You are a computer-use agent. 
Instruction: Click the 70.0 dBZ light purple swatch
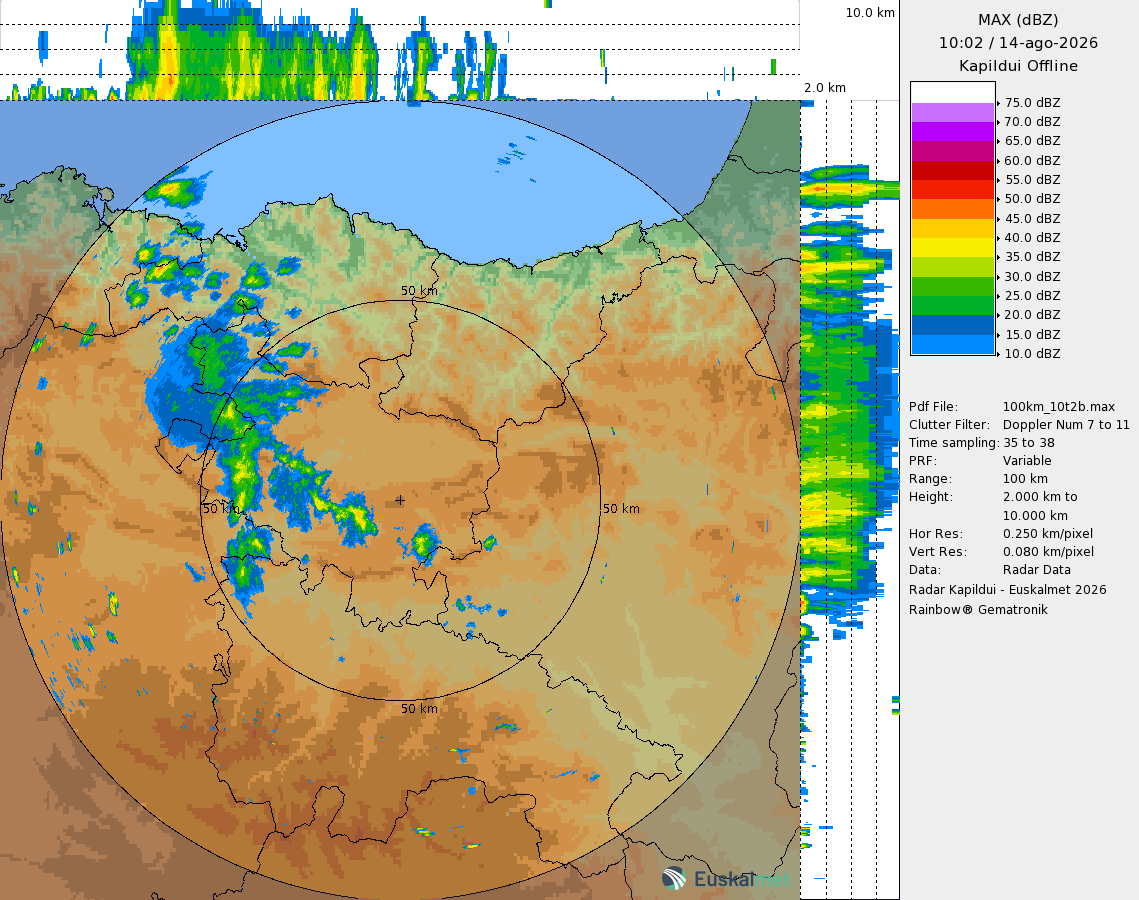tap(952, 113)
